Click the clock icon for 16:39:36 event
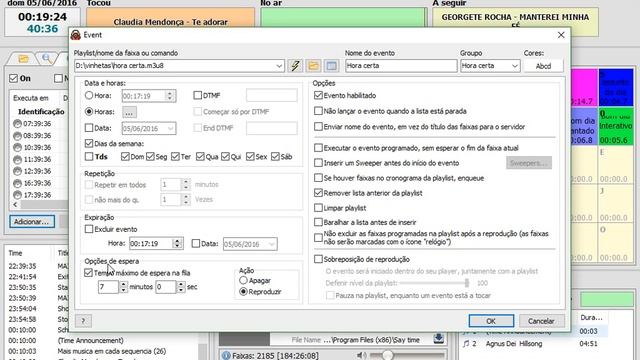The width and height of the screenshot is (640, 360). click(x=17, y=183)
